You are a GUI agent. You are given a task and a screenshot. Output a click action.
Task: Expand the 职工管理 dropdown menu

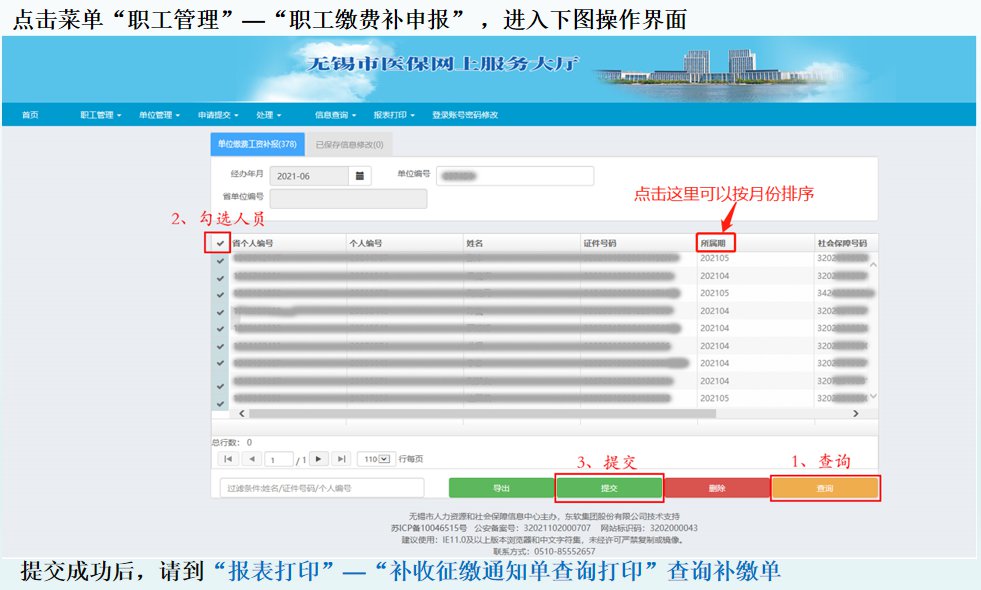coord(100,115)
